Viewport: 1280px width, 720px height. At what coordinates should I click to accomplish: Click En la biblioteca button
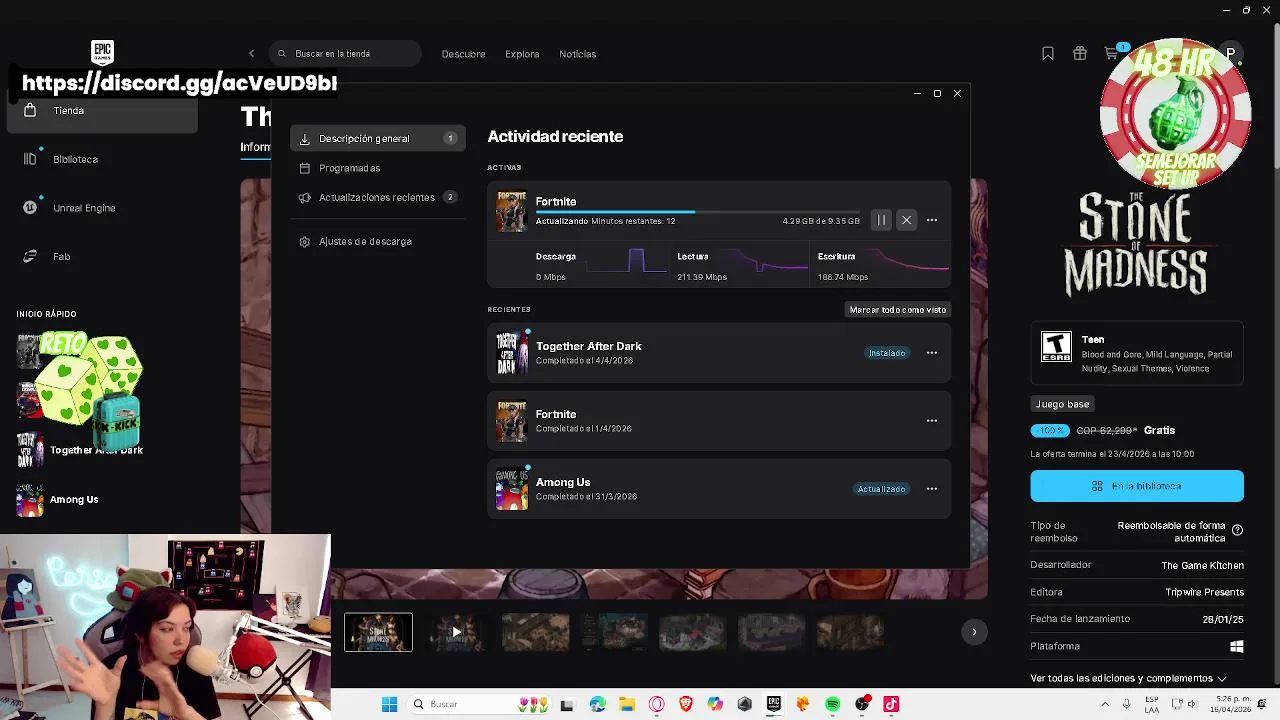click(x=1137, y=486)
